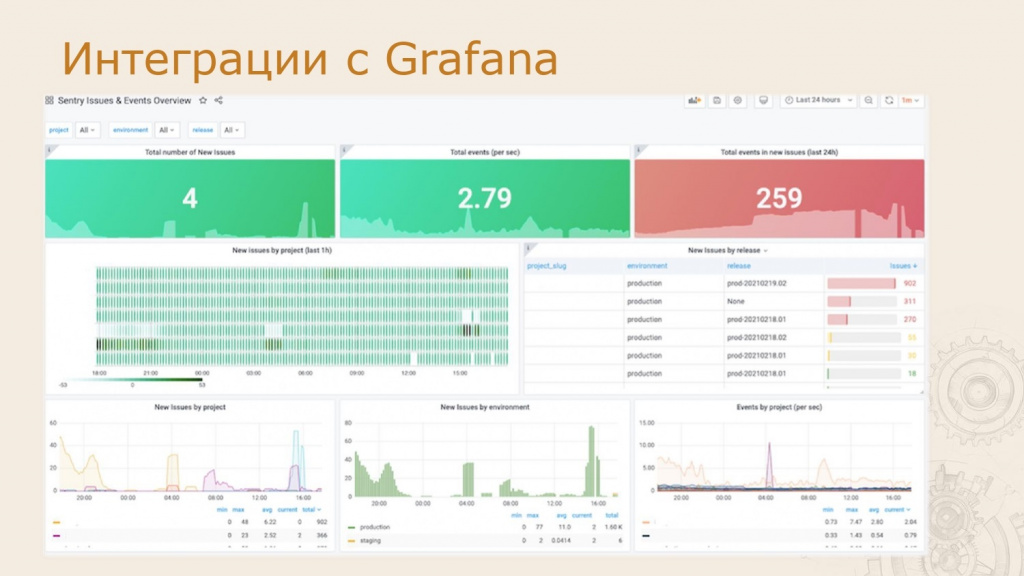Click the orange swatch in Events by project legend

coord(646,522)
